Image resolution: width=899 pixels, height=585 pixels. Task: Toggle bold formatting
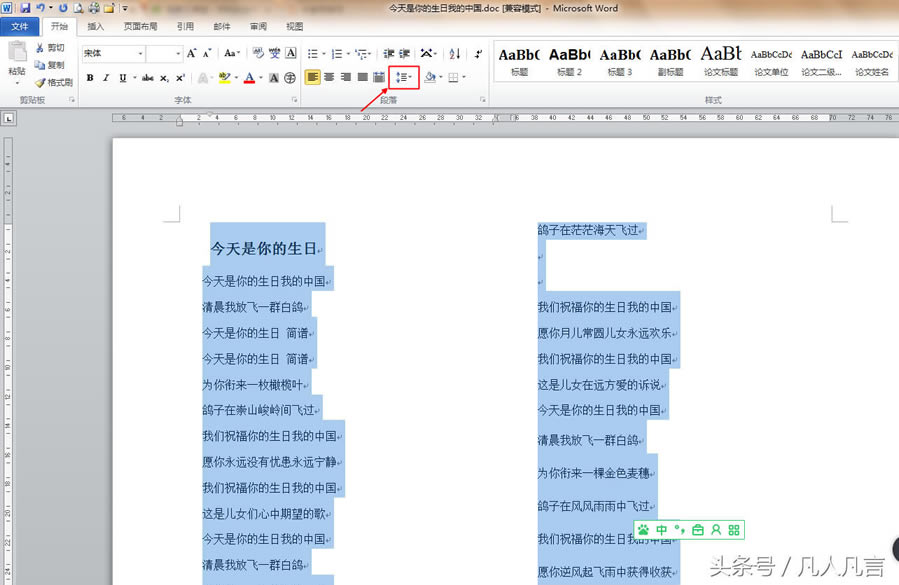coord(90,78)
